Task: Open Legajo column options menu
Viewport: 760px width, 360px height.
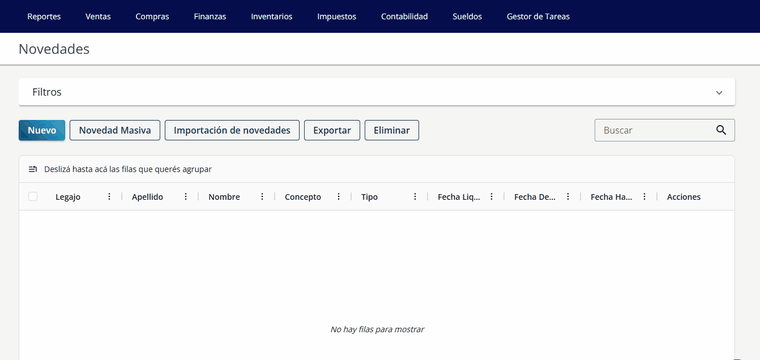Action: click(x=109, y=196)
